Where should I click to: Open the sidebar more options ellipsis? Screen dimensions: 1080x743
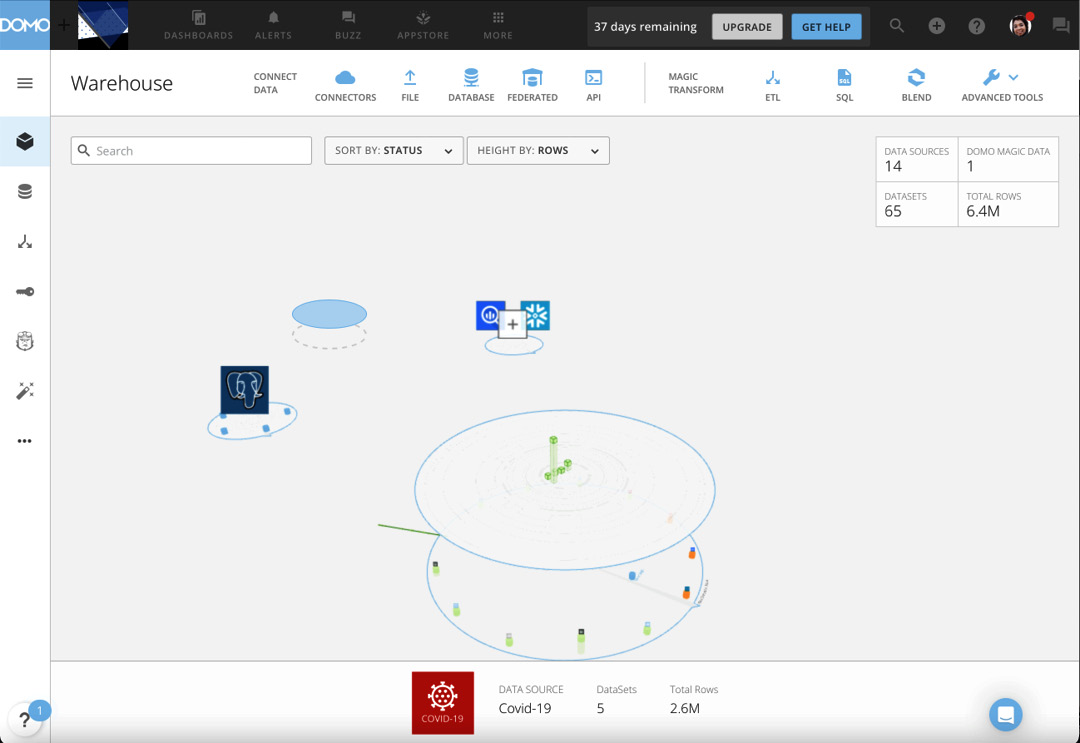25,441
